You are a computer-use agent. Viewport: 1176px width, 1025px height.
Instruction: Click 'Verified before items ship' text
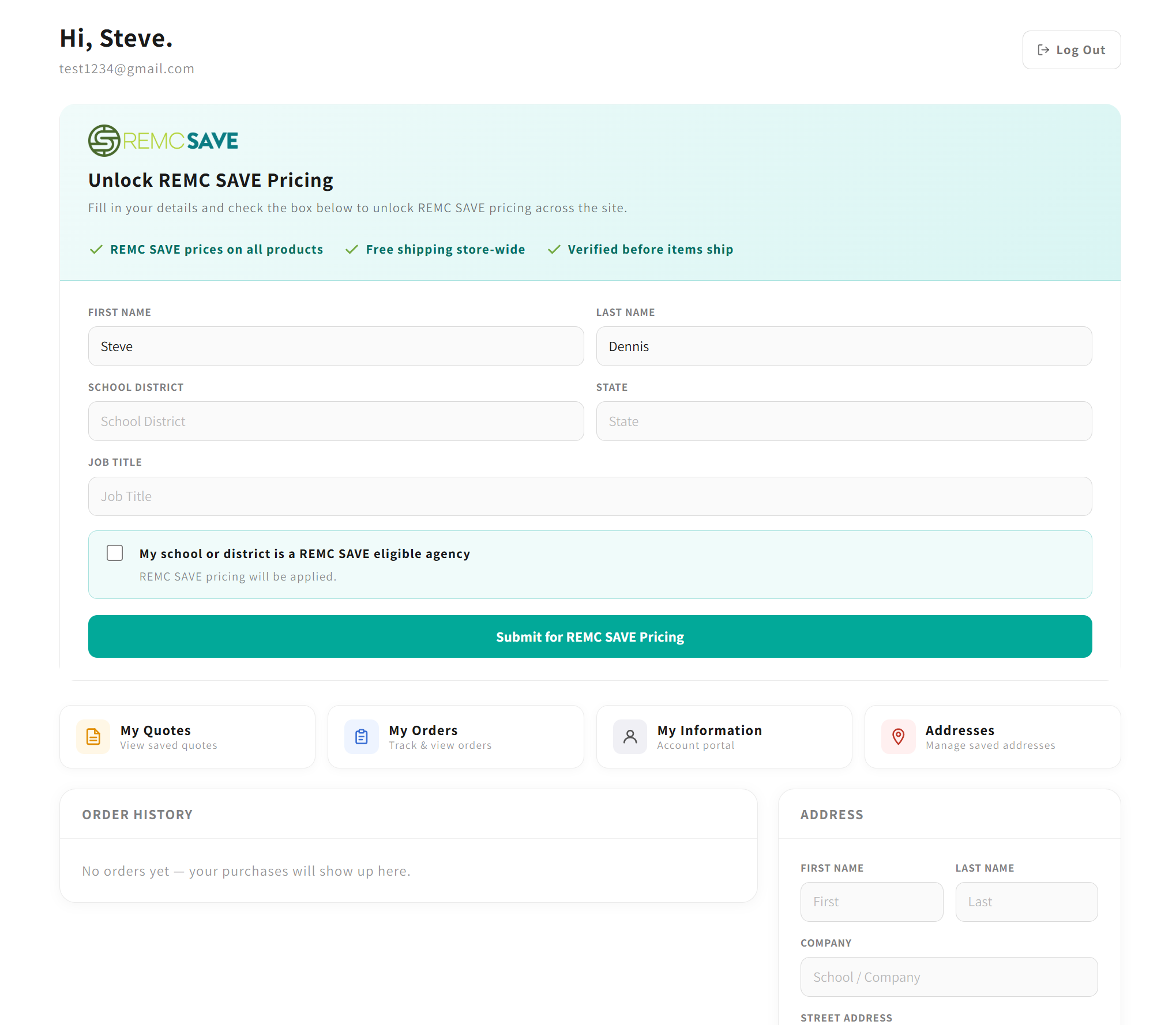[x=650, y=250]
